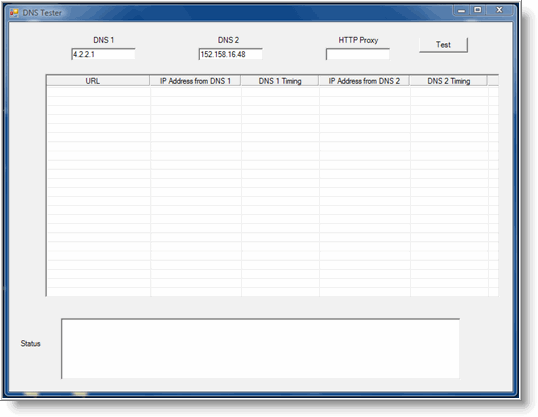
Task: Click the Test button
Action: coord(443,45)
